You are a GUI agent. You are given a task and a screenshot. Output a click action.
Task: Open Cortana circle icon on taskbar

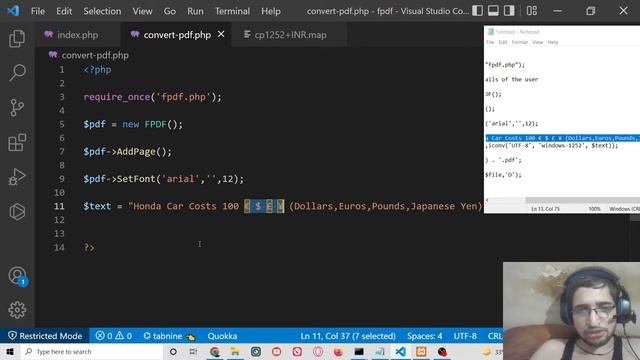[173, 351]
